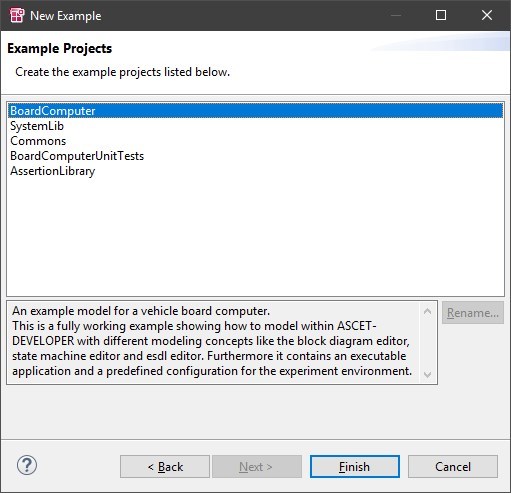Viewport: 511px width, 493px height.
Task: Minimize the New Example dialog
Action: click(396, 15)
